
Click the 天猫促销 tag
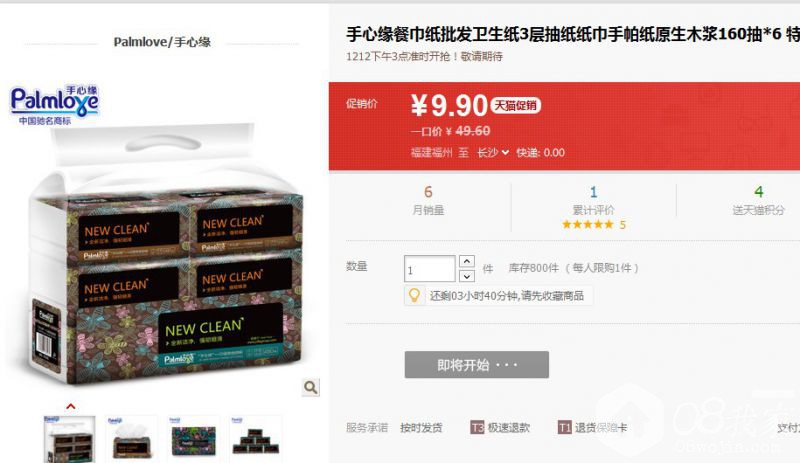[515, 105]
